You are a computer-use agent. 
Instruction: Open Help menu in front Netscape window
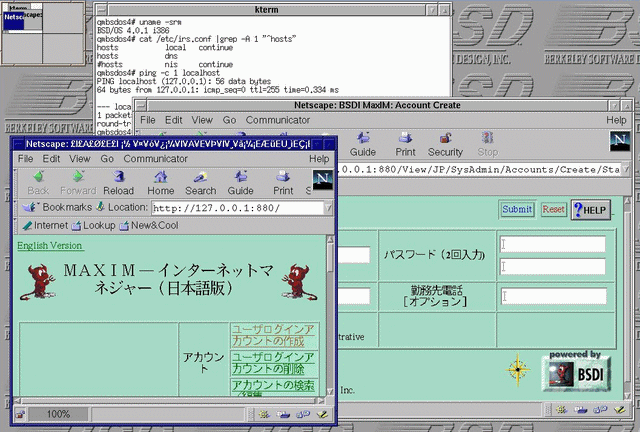pyautogui.click(x=319, y=158)
